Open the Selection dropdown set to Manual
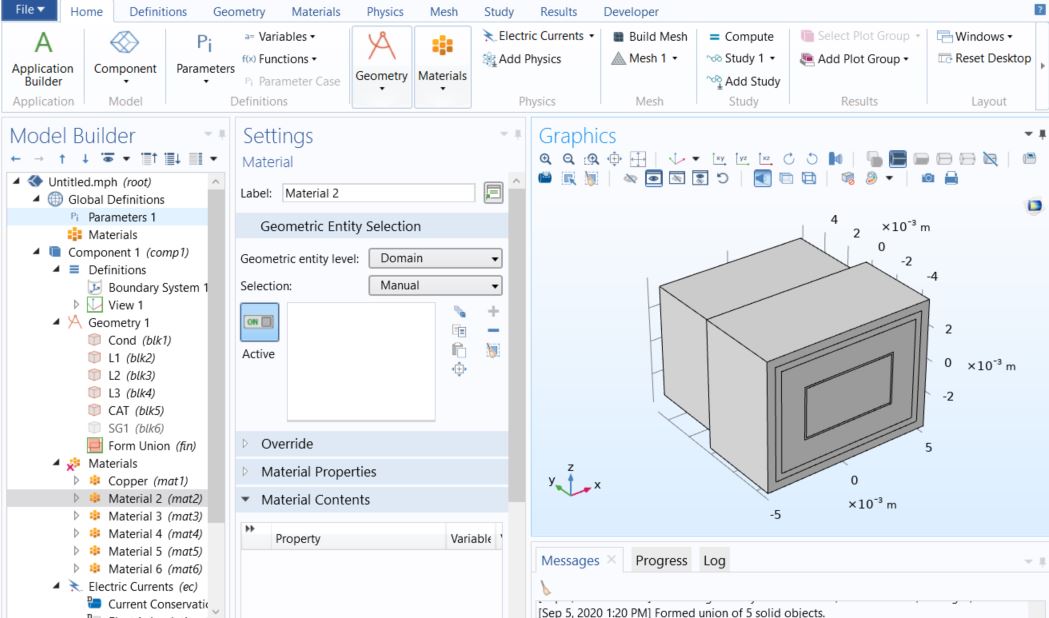The height and width of the screenshot is (618, 1049). [x=435, y=286]
